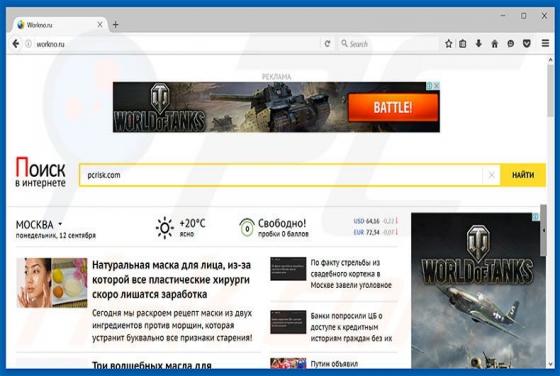Click the browser Search field
The width and height of the screenshot is (560, 376).
(388, 44)
